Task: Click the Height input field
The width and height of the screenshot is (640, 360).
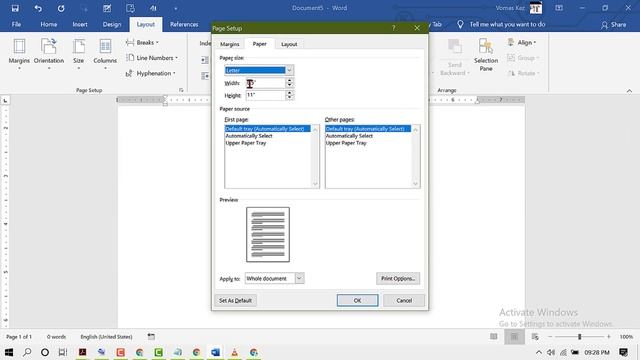Action: click(x=265, y=95)
